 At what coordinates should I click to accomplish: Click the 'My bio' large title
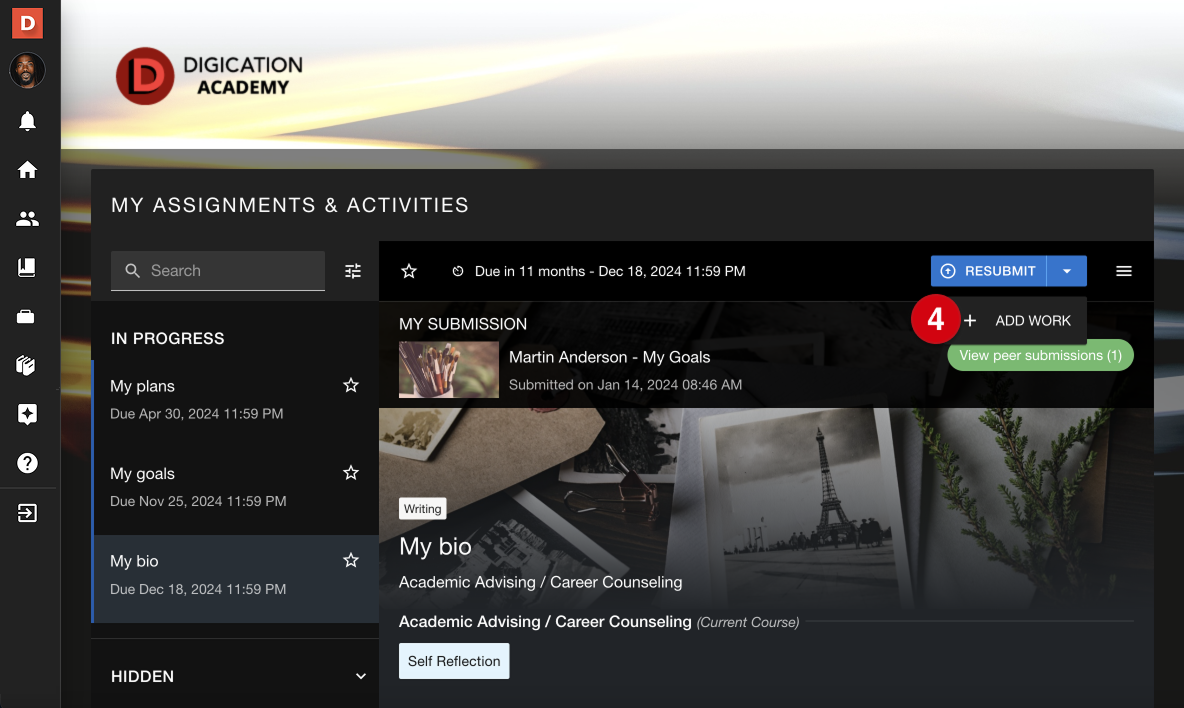435,546
